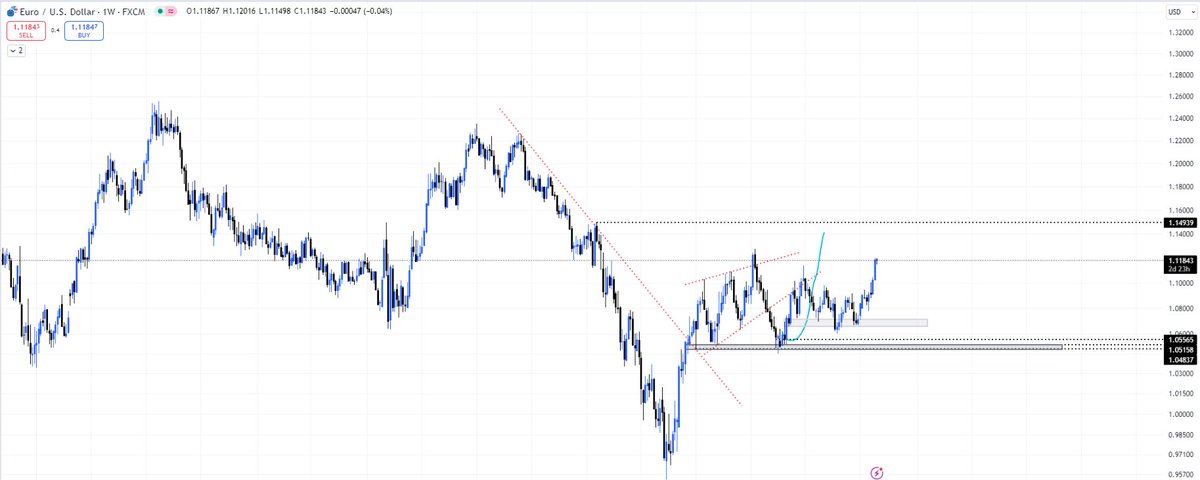
Task: Click the BUY 1.11847 button
Action: (x=86, y=30)
